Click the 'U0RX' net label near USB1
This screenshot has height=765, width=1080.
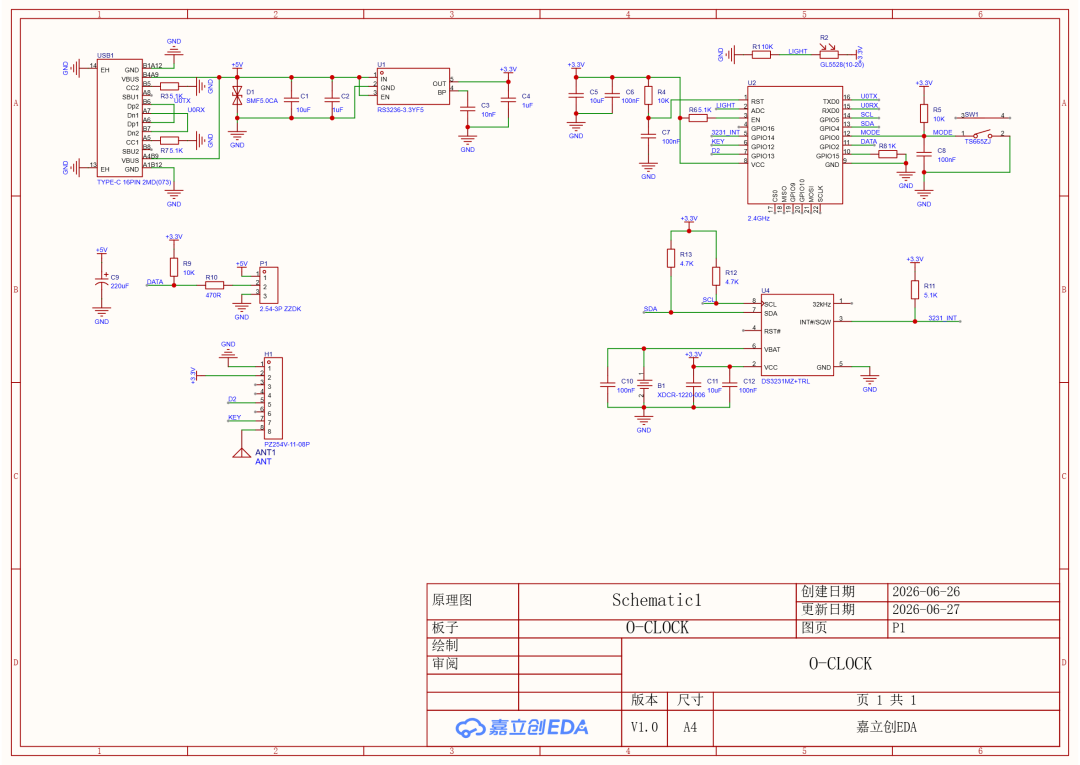click(x=196, y=109)
